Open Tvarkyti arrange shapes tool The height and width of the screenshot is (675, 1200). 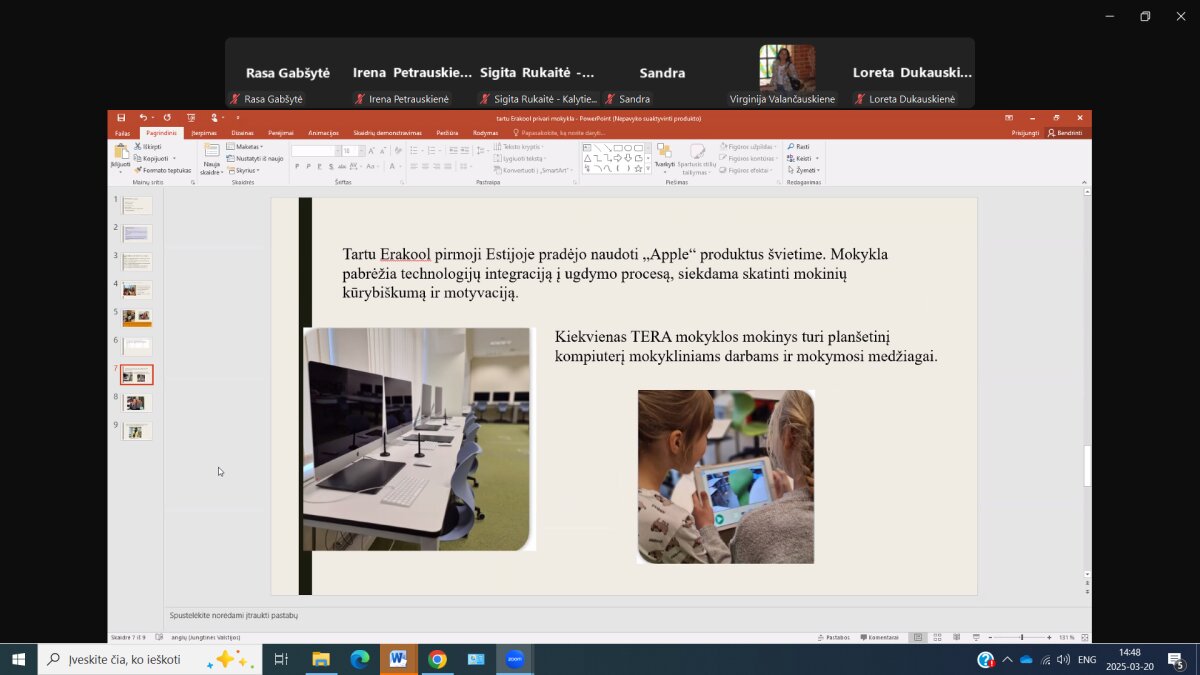[x=665, y=158]
